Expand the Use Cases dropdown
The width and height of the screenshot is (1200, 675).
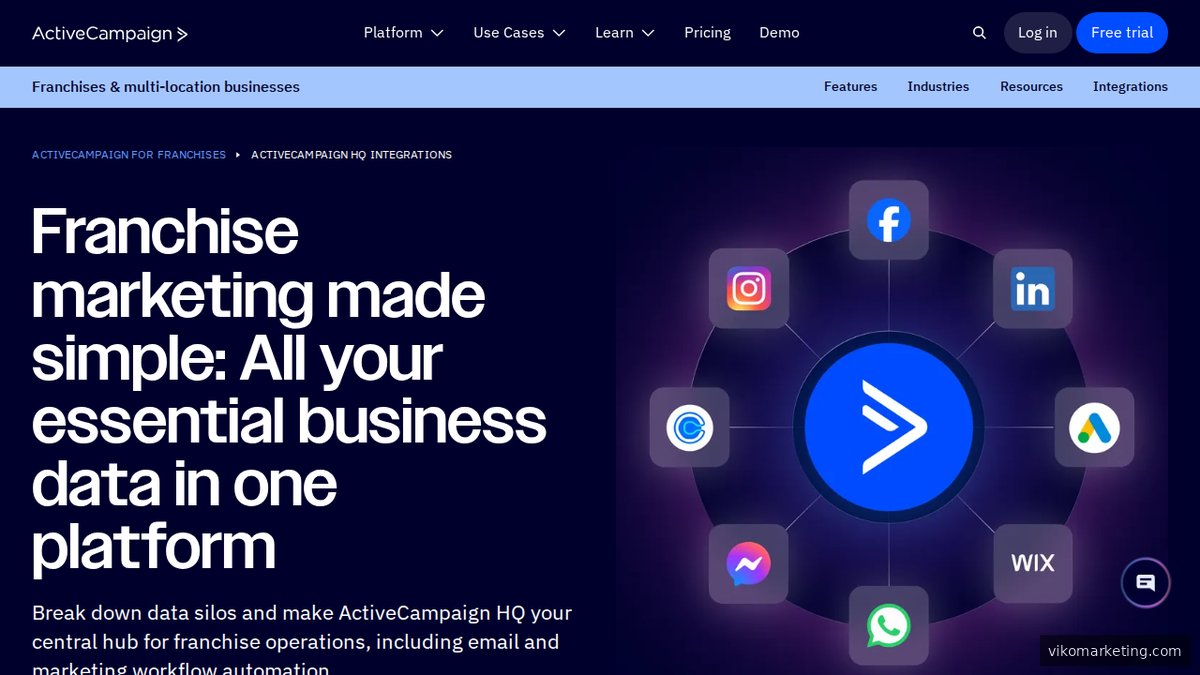(x=520, y=33)
